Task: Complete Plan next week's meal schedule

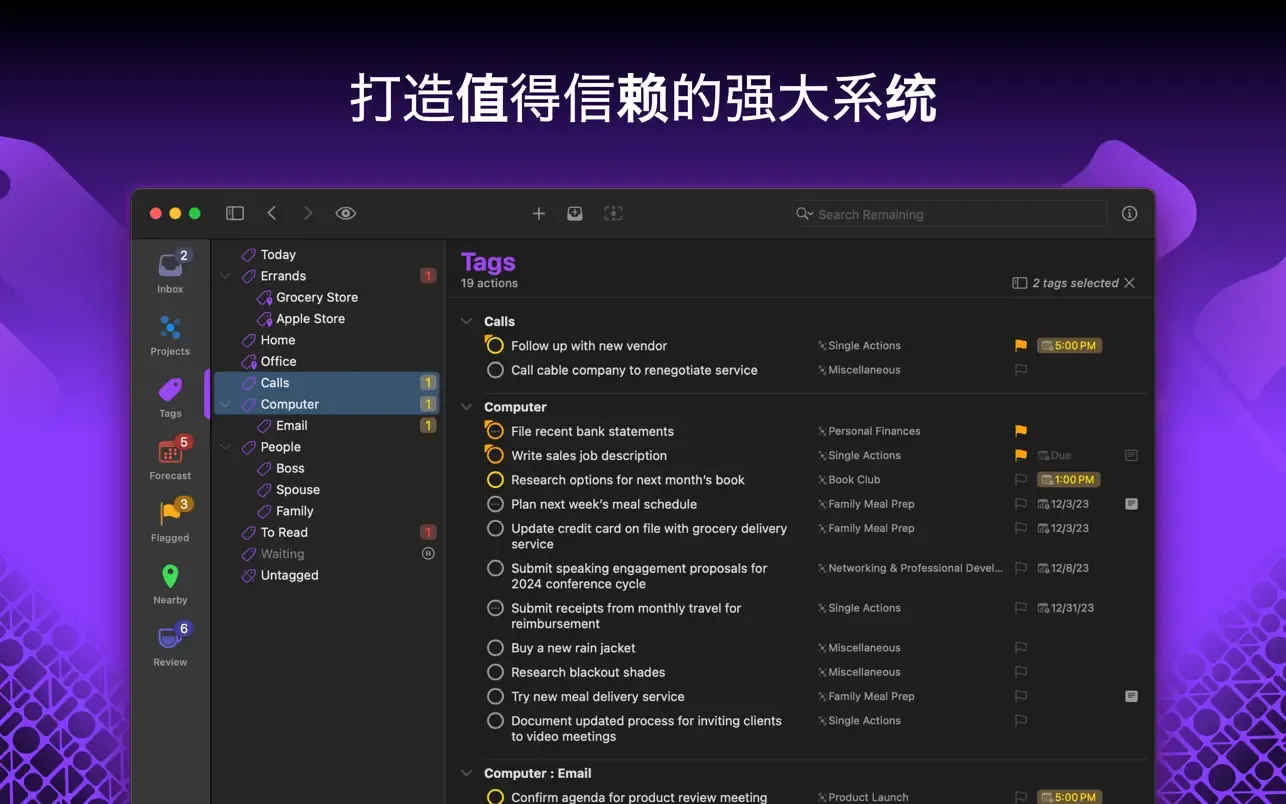Action: [x=495, y=504]
